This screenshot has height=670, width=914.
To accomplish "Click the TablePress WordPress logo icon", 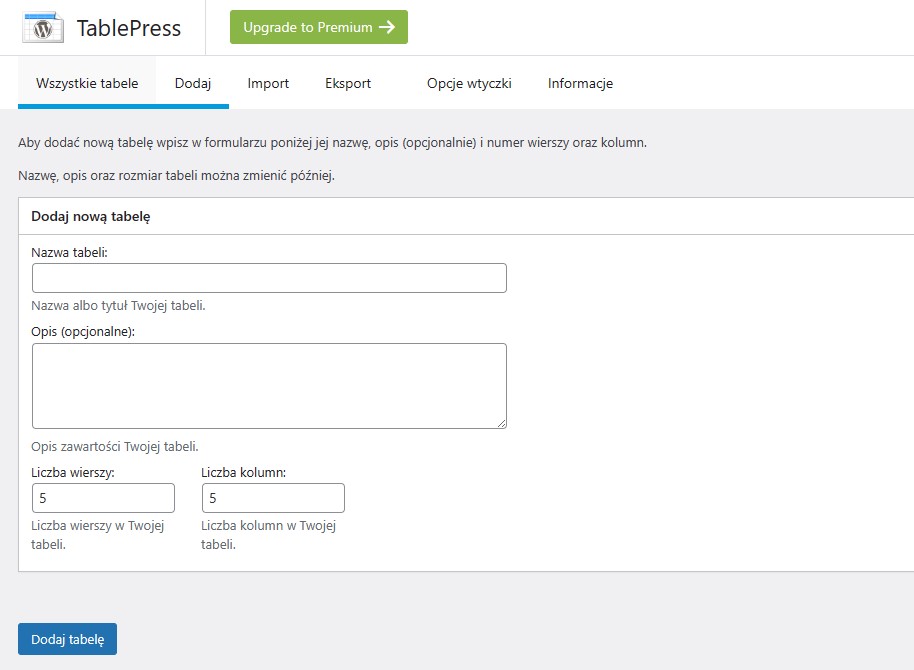I will (44, 27).
